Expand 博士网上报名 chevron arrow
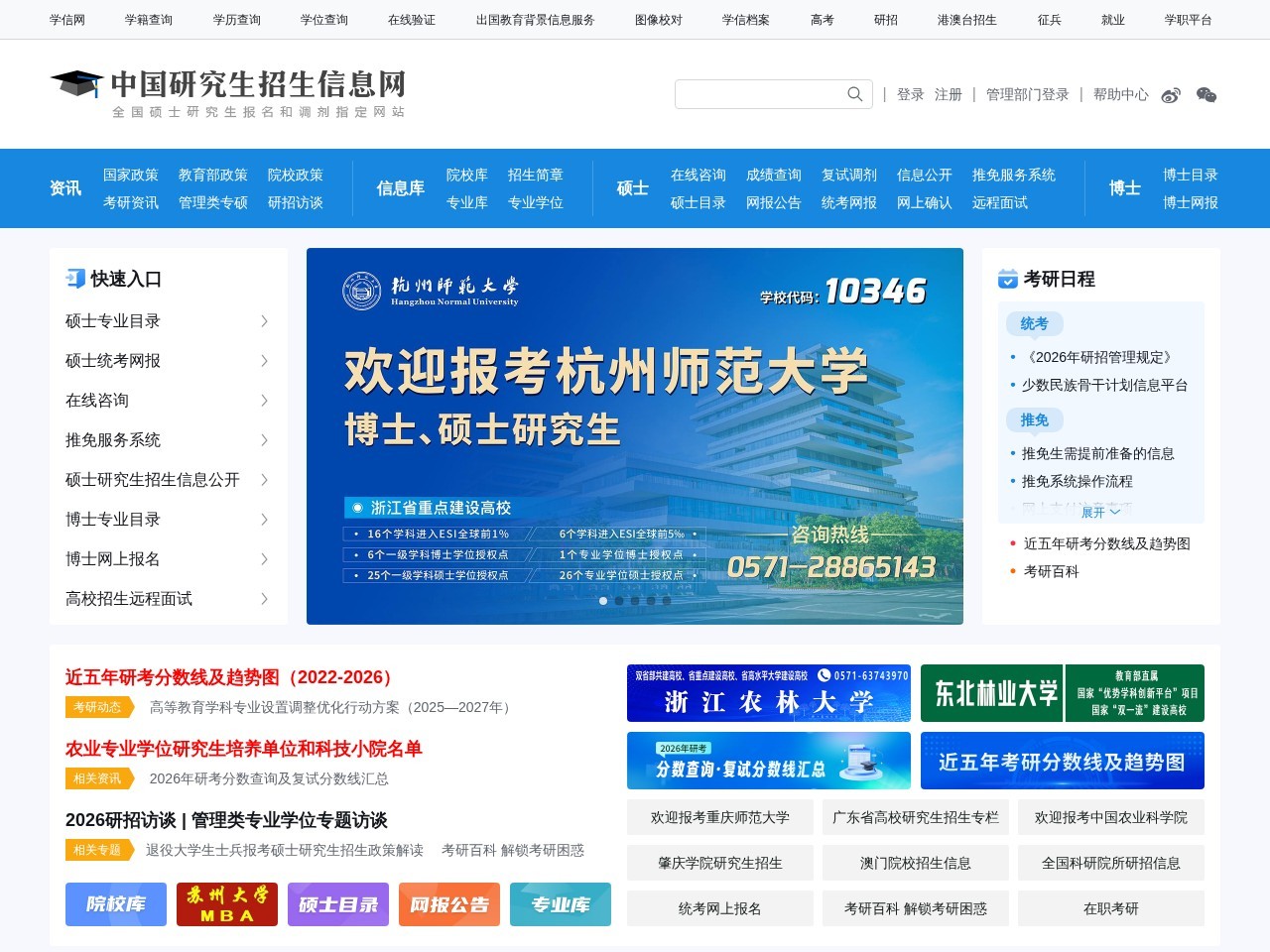This screenshot has height=952, width=1270. tap(264, 559)
